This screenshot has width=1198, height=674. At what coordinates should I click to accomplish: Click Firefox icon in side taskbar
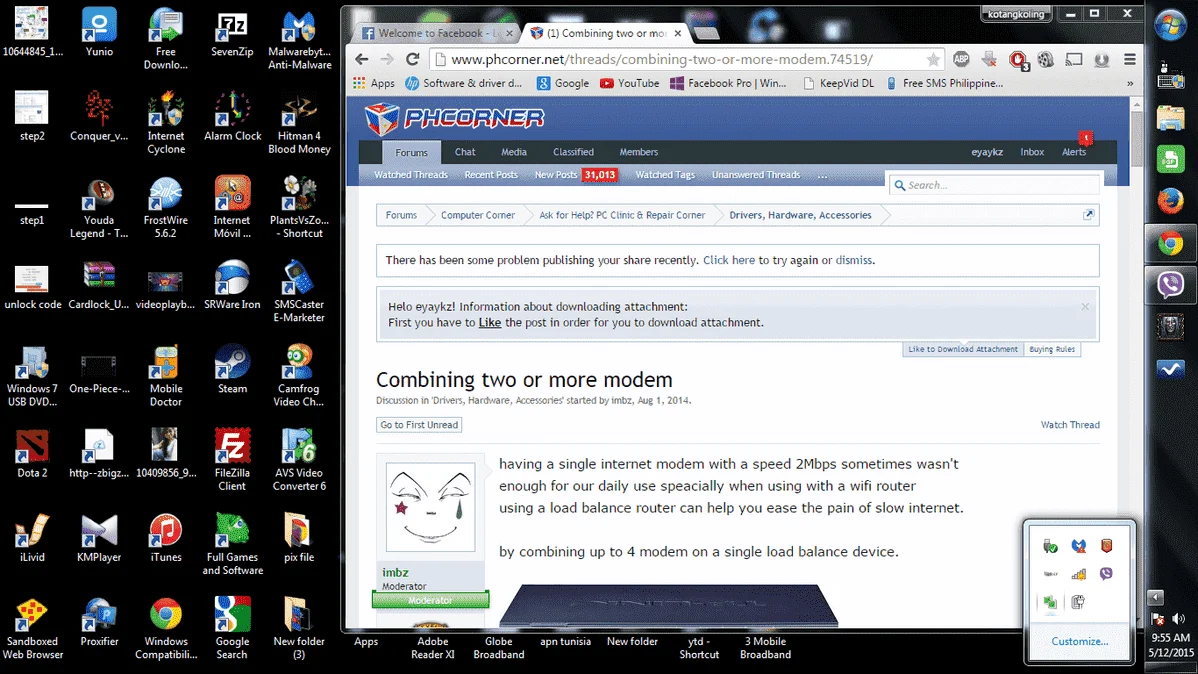[x=1170, y=201]
